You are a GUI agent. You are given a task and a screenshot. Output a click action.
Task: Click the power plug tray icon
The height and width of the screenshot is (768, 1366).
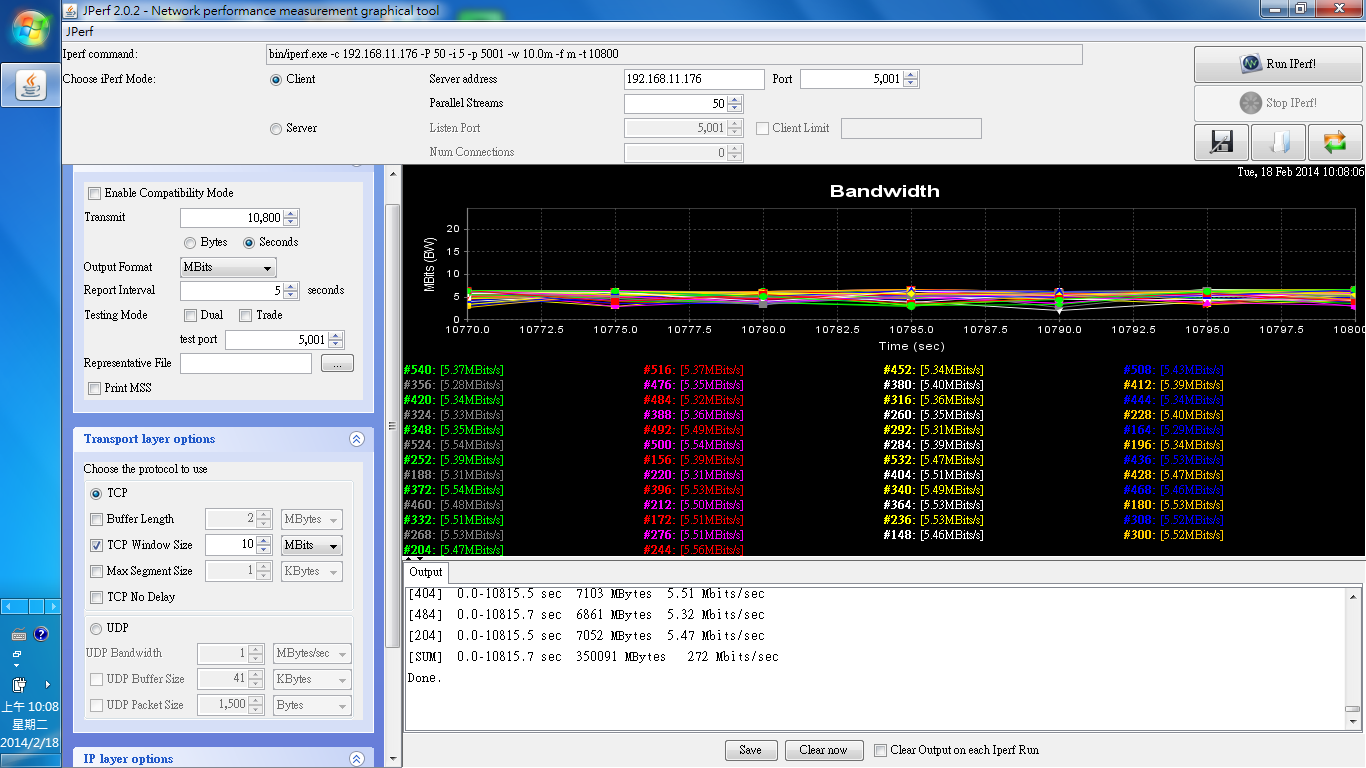18,685
